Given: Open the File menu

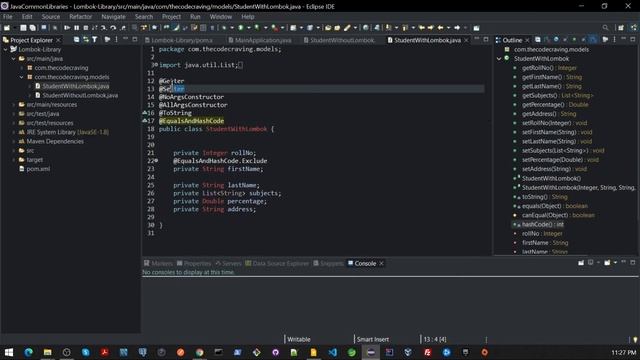Looking at the screenshot, I should pos(7,17).
